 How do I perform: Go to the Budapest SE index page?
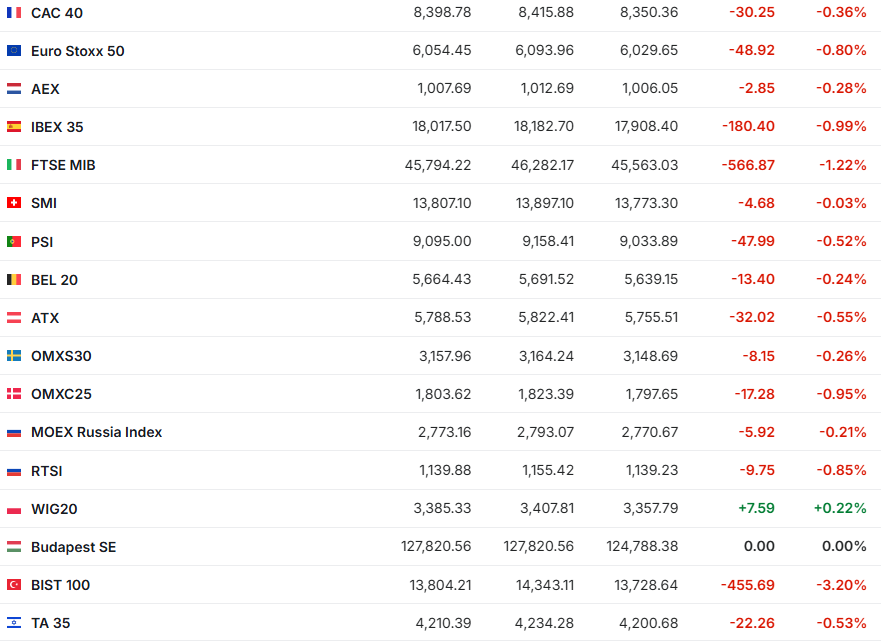[73, 547]
